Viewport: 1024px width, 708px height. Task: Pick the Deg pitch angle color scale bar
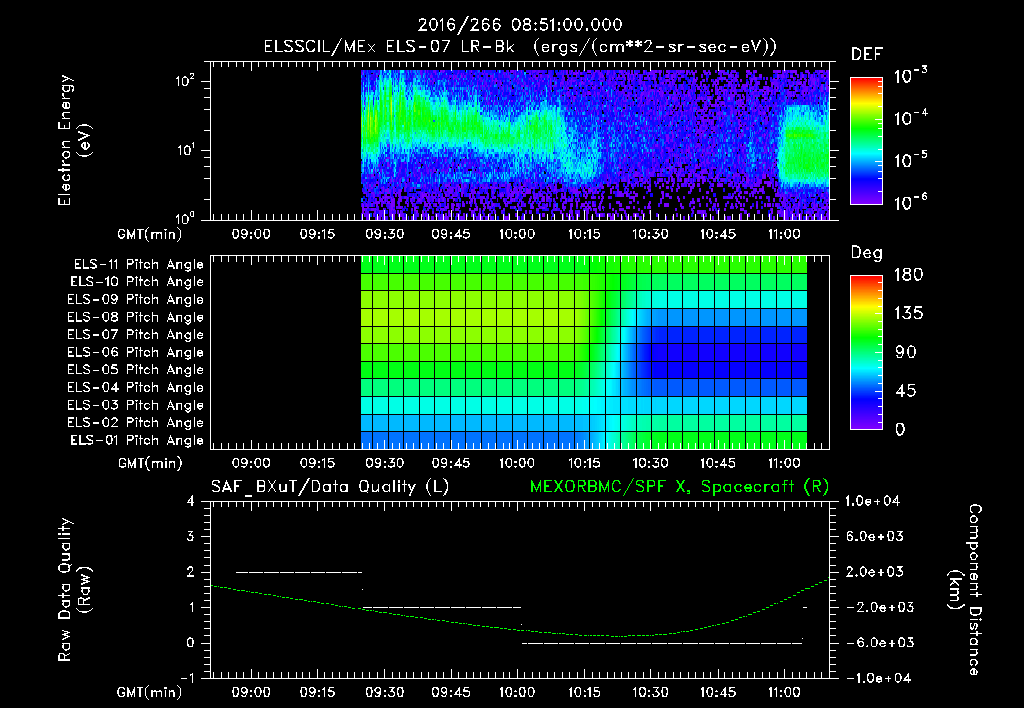tap(866, 352)
